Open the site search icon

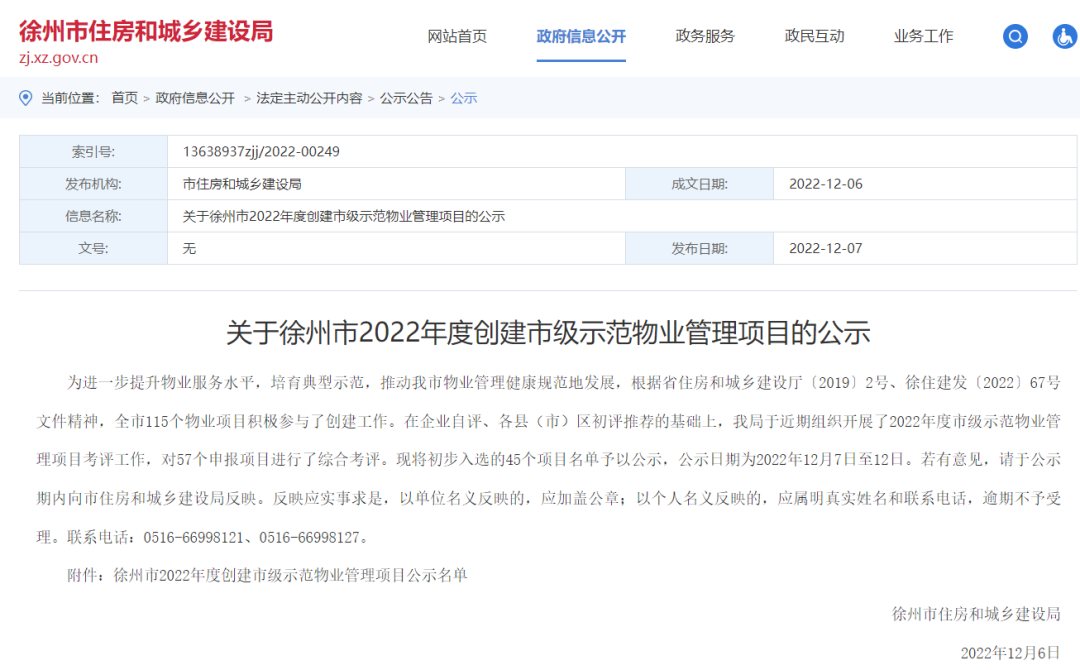pyautogui.click(x=1015, y=36)
